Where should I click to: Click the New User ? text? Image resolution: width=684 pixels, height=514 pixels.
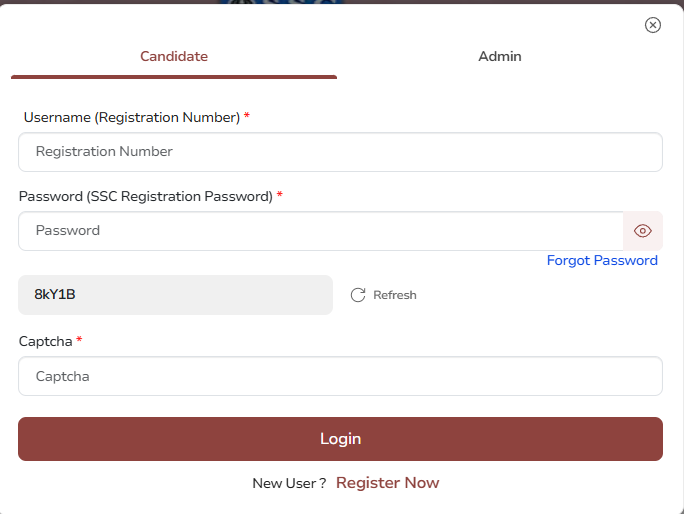tap(289, 483)
